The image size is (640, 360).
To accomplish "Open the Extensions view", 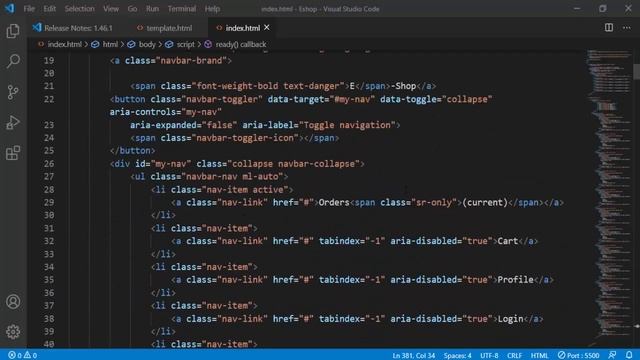I will [13, 153].
